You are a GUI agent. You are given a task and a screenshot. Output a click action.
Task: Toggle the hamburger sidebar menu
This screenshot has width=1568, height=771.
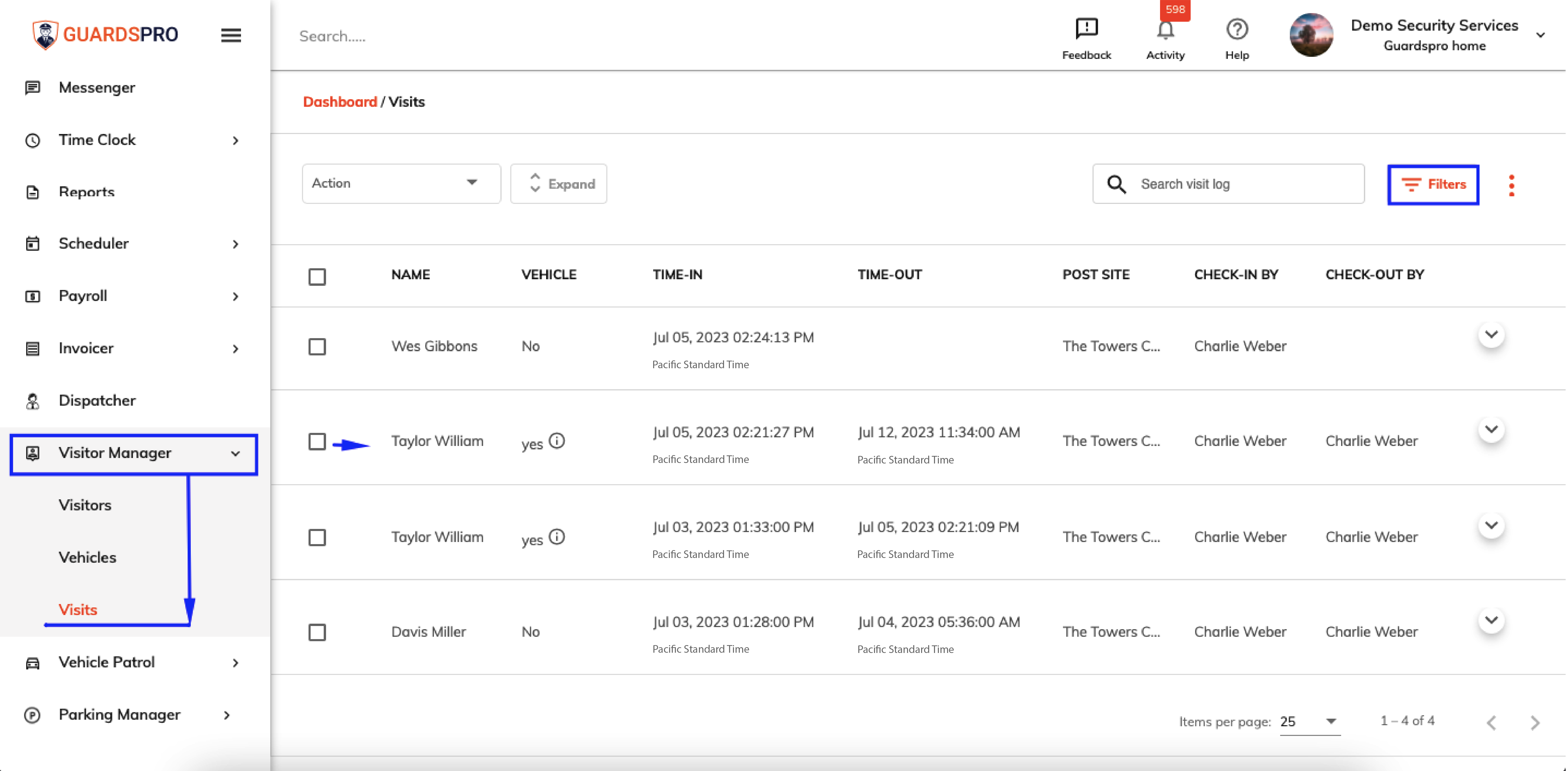coord(231,35)
